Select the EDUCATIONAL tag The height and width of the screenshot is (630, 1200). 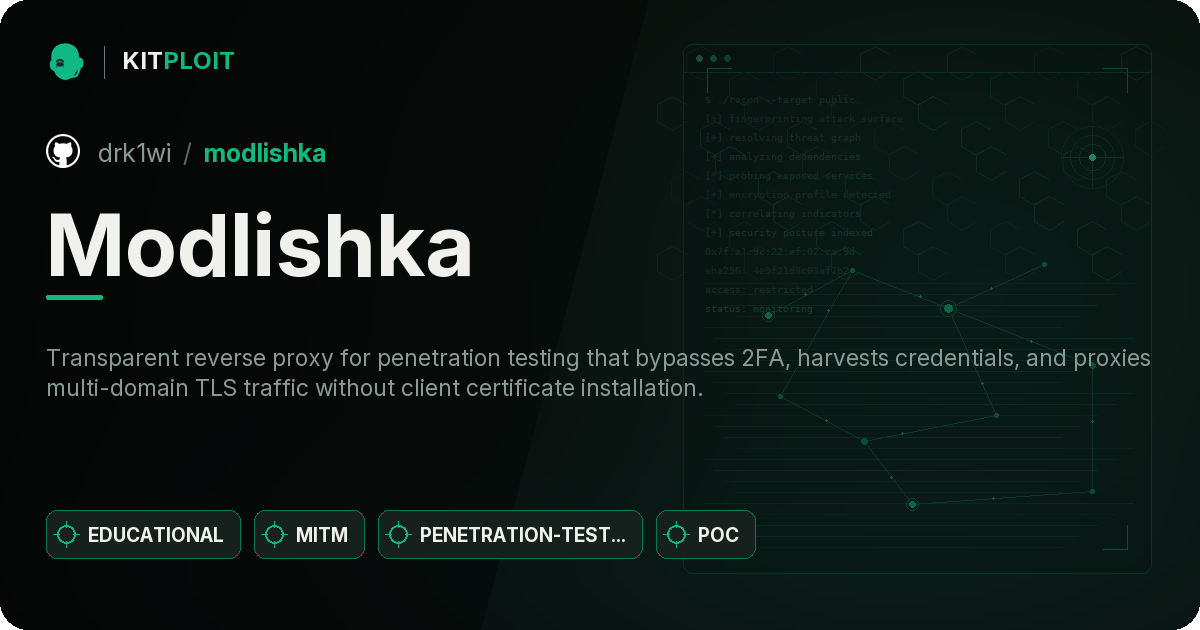pos(143,534)
